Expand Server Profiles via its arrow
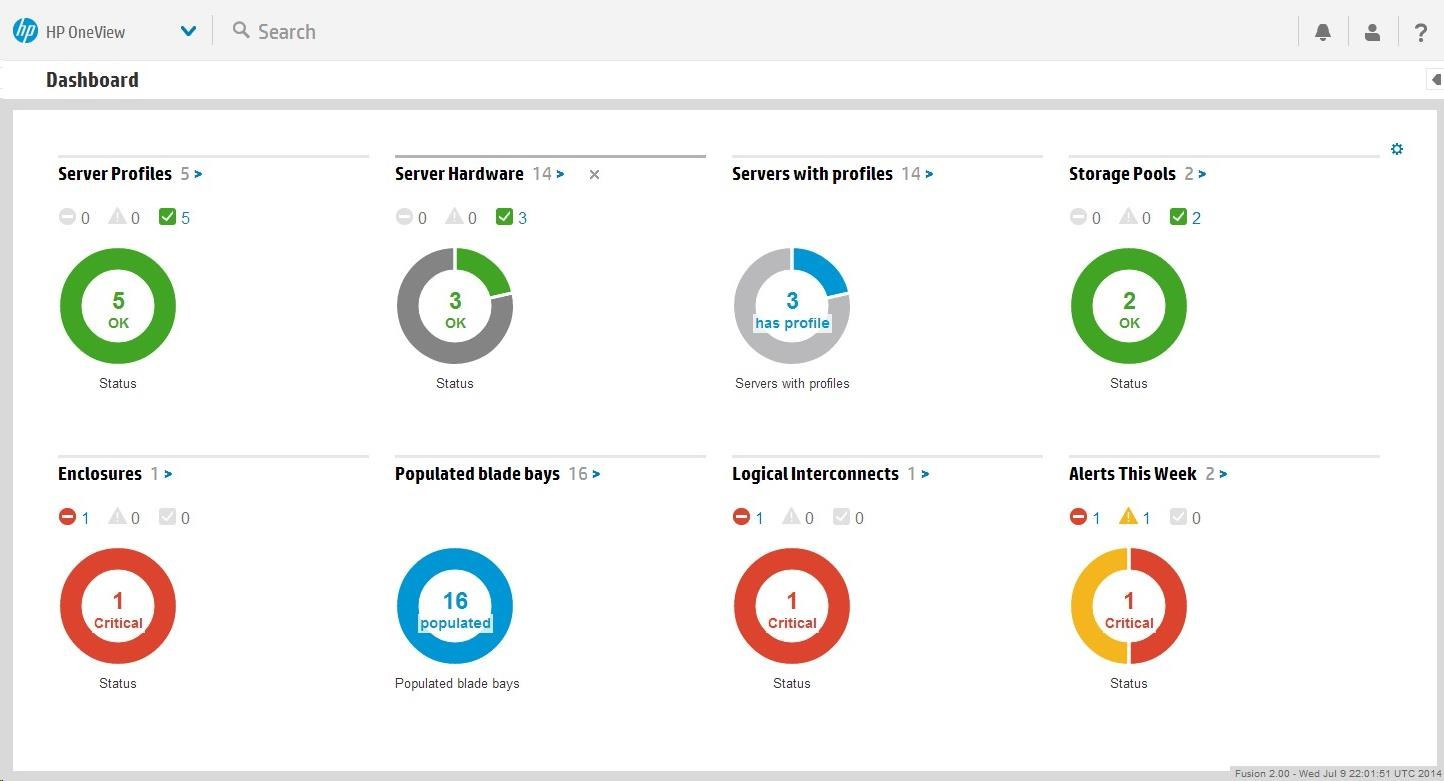Viewport: 1444px width, 781px height. point(199,174)
